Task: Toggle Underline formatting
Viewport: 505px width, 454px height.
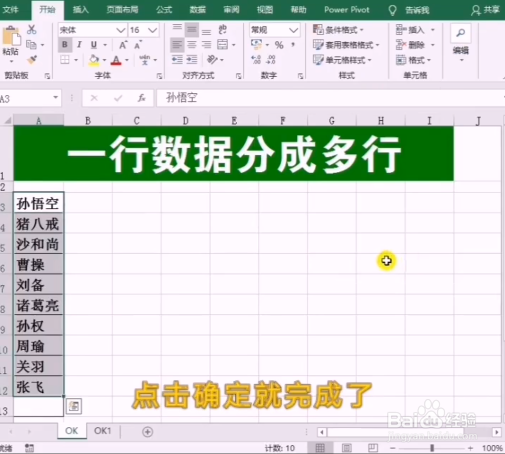Action: (94, 45)
